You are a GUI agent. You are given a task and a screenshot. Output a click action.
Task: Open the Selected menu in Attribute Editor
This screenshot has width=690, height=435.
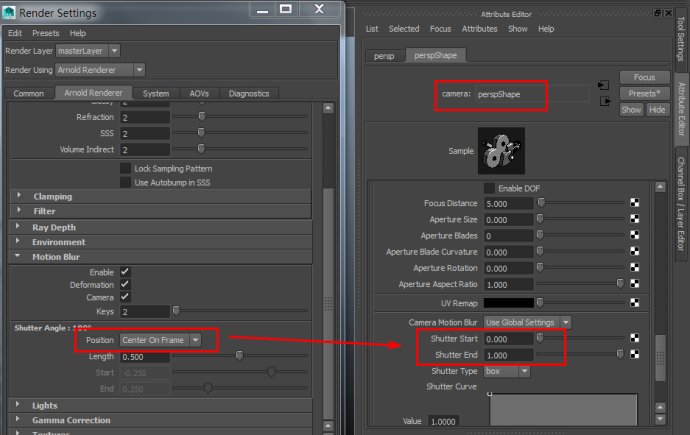pyautogui.click(x=404, y=29)
